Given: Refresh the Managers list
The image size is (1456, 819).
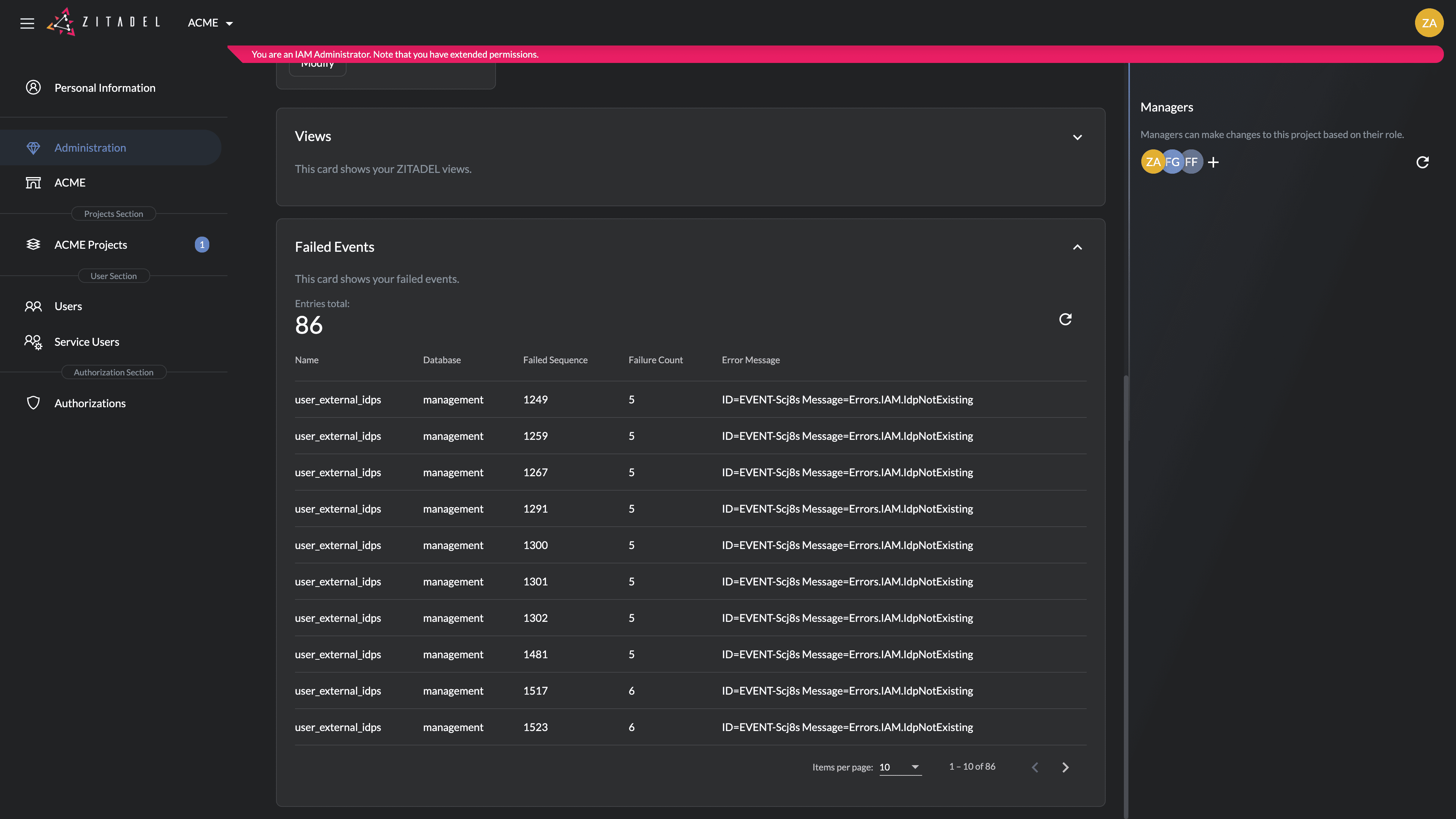Looking at the screenshot, I should [1422, 163].
